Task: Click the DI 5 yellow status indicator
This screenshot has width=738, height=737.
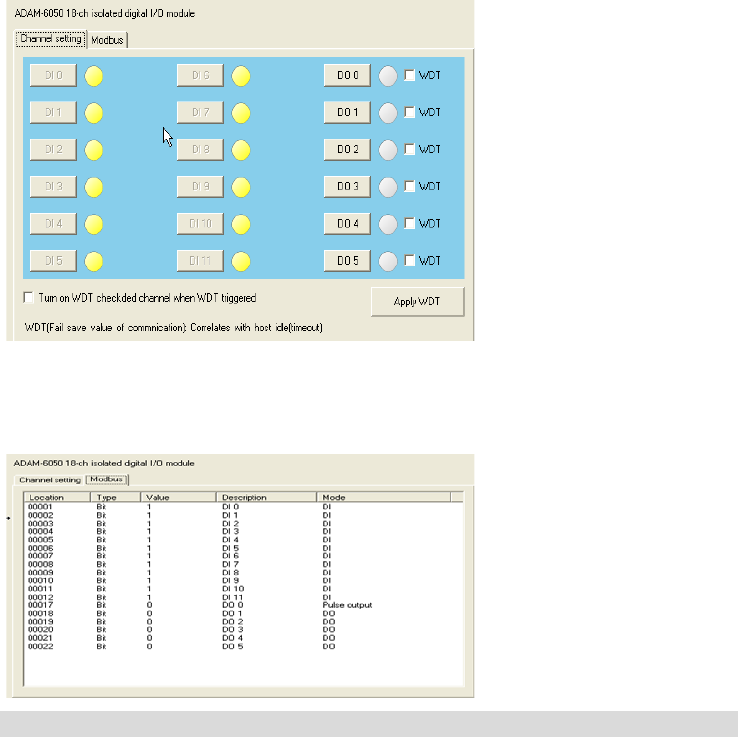Action: (x=94, y=261)
